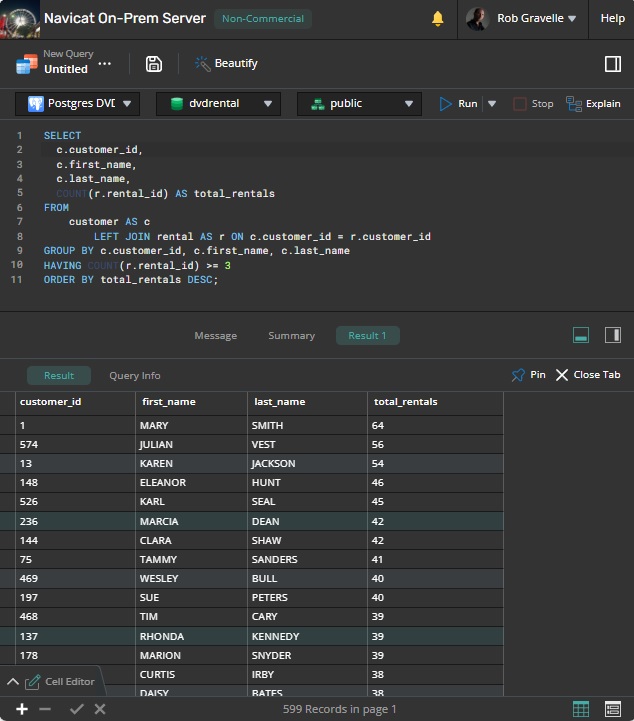Open the dvdrental database dropdown
The image size is (634, 721).
click(220, 104)
